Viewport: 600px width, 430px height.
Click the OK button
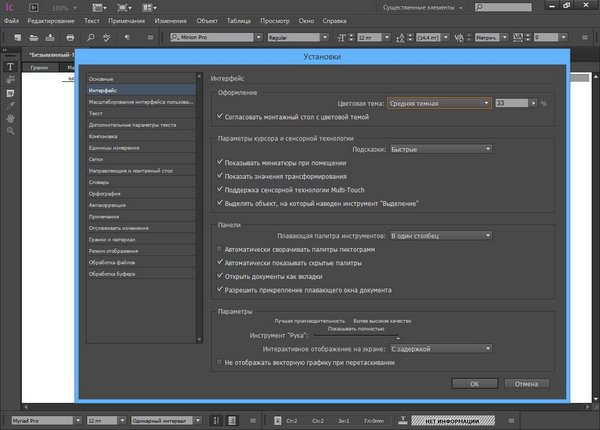[475, 382]
